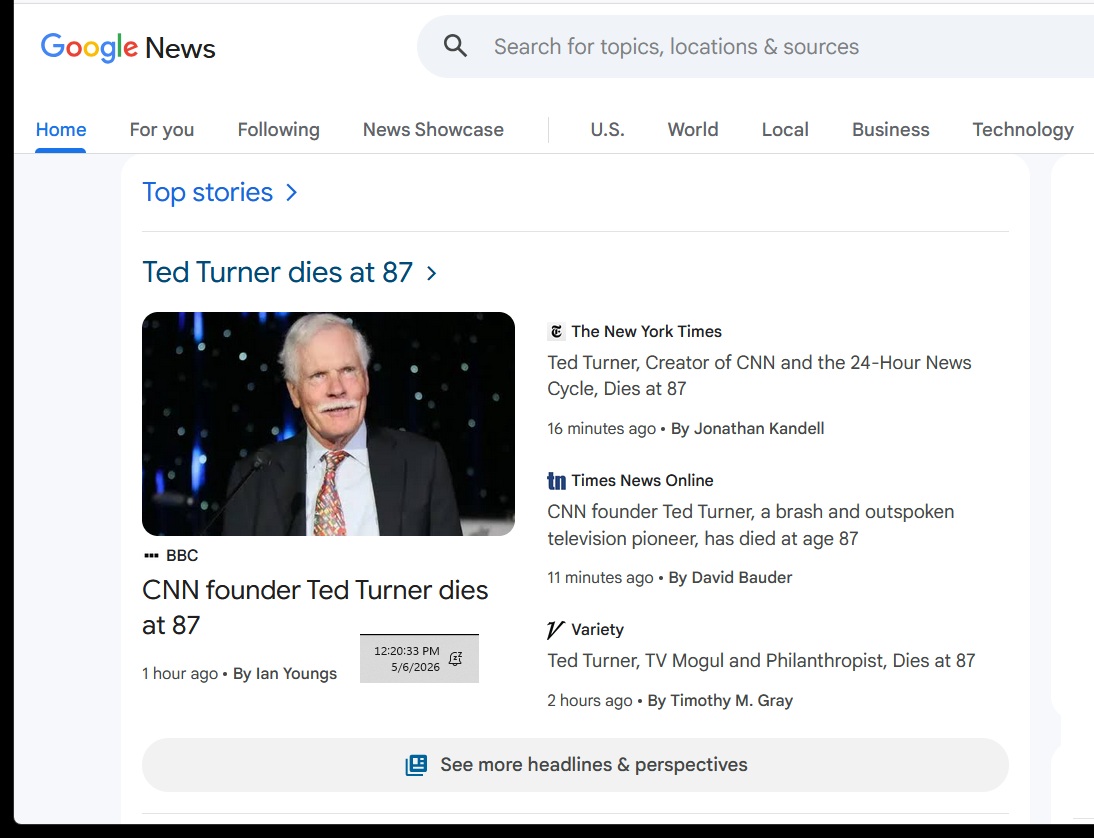Click the Google News logo
The height and width of the screenshot is (838, 1094).
click(128, 47)
